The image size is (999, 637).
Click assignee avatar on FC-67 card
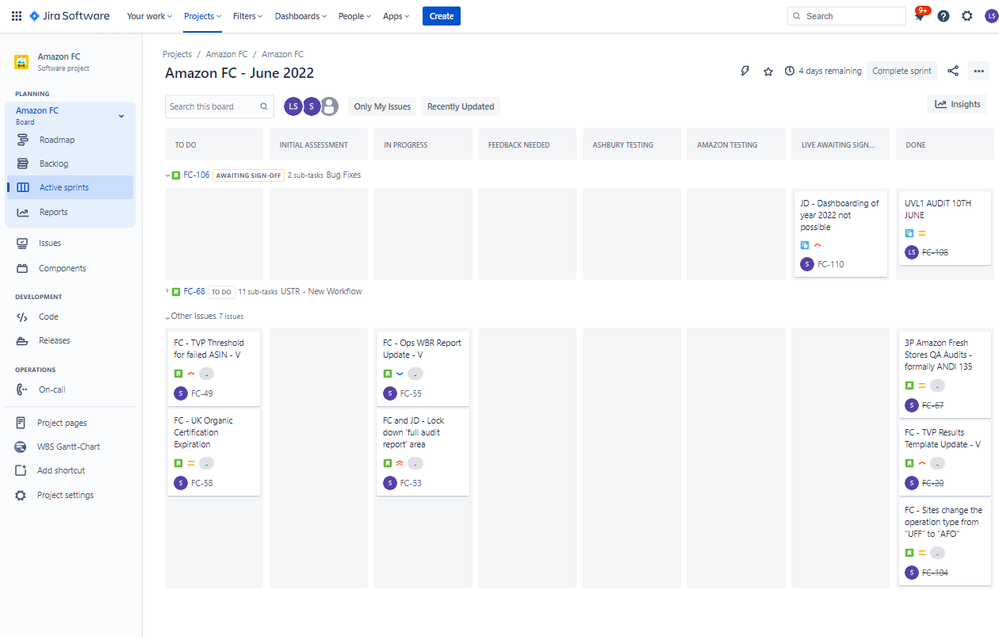point(912,405)
